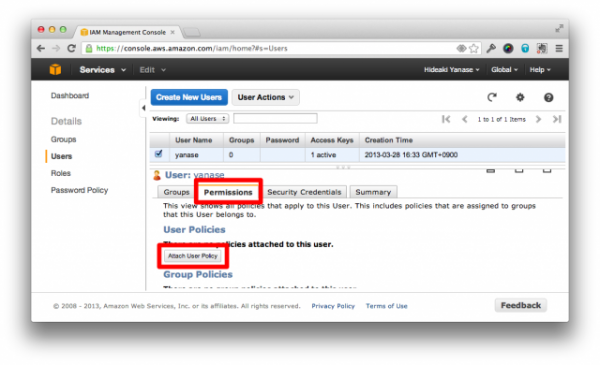Switch to the Permissions tab
This screenshot has width=600, height=365.
tap(228, 192)
